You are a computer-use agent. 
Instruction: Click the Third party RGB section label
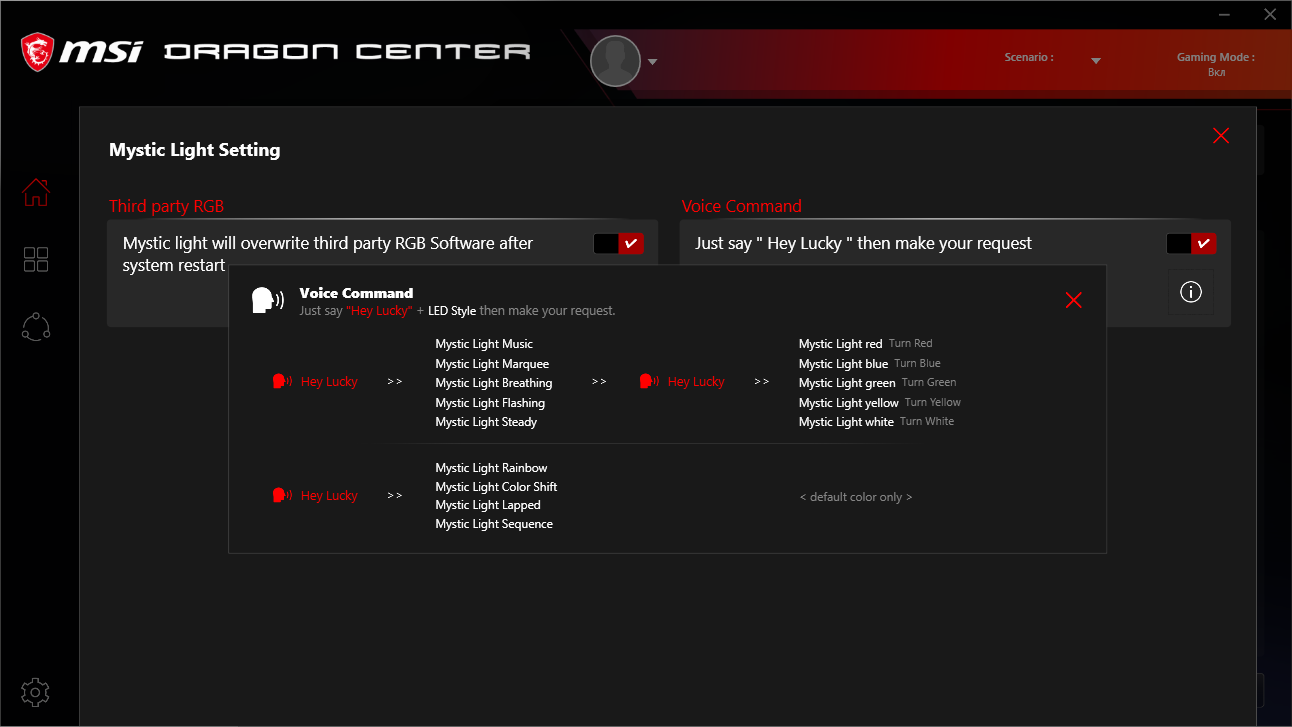point(167,206)
